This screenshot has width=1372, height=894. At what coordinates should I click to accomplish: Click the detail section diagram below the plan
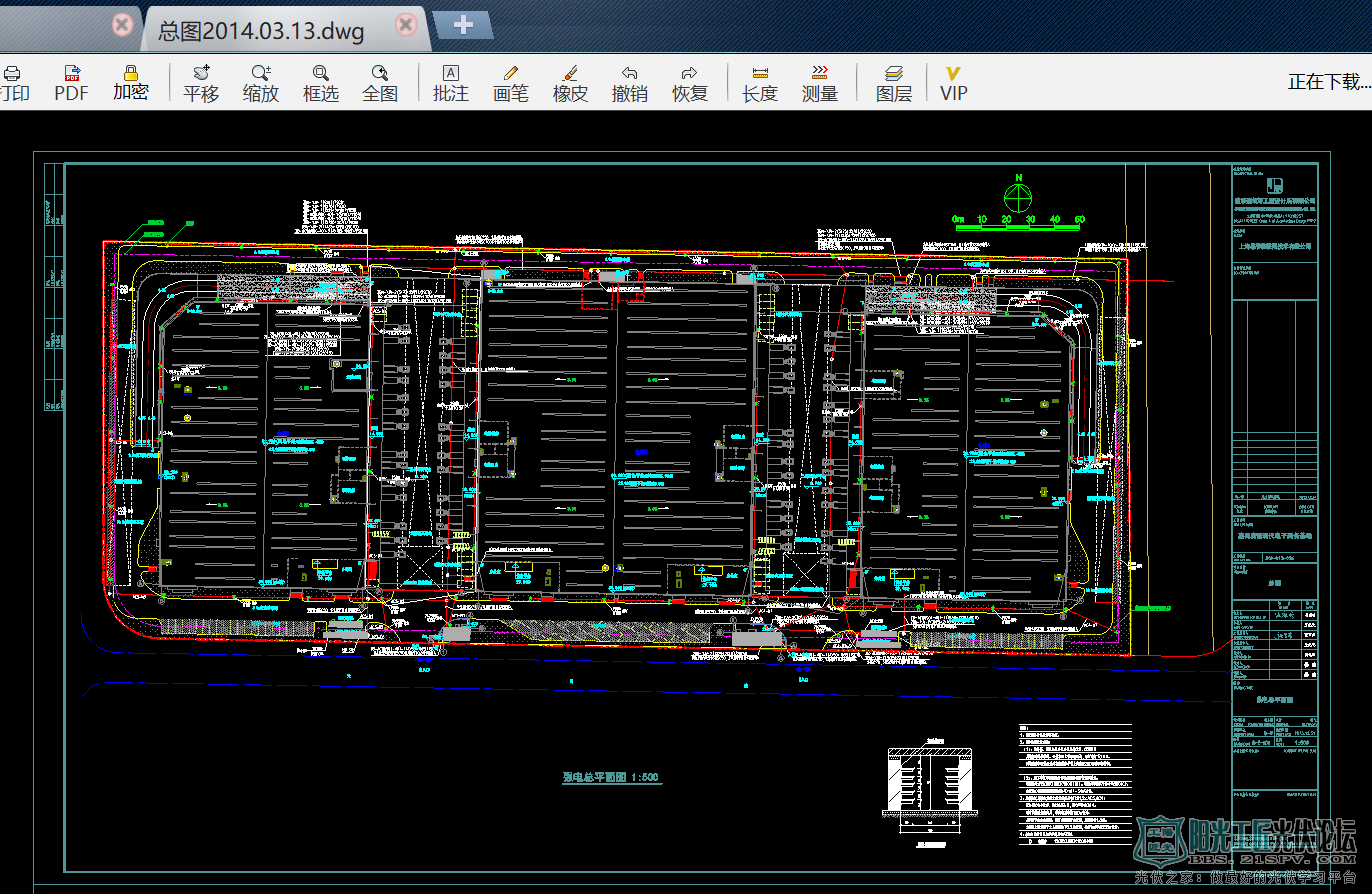coord(930,792)
